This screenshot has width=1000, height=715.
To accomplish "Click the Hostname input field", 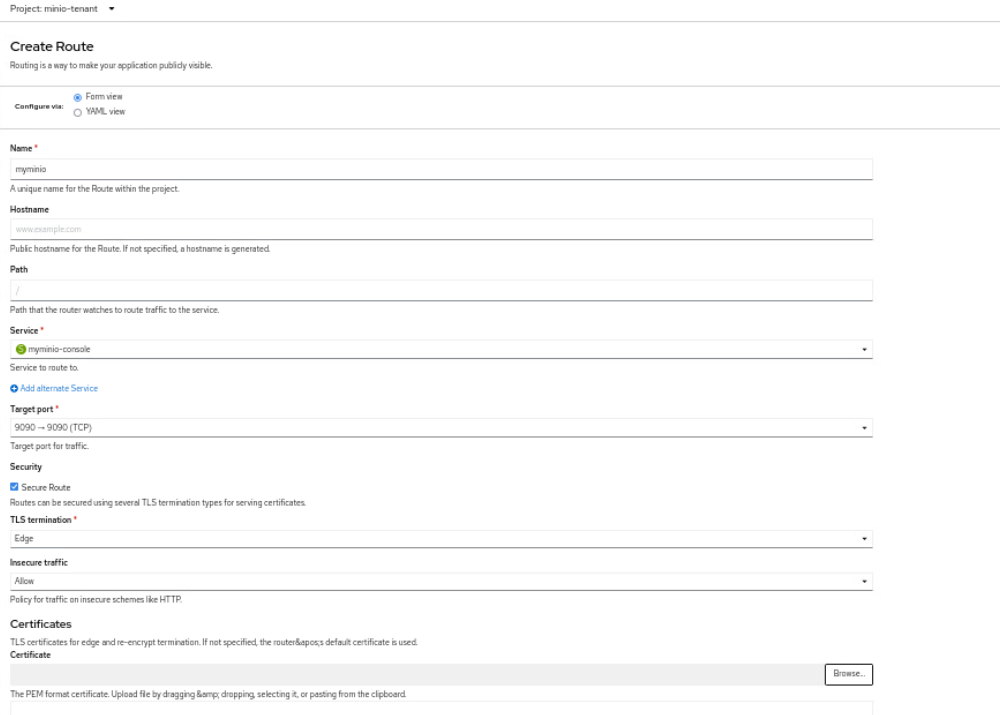I will 440,229.
